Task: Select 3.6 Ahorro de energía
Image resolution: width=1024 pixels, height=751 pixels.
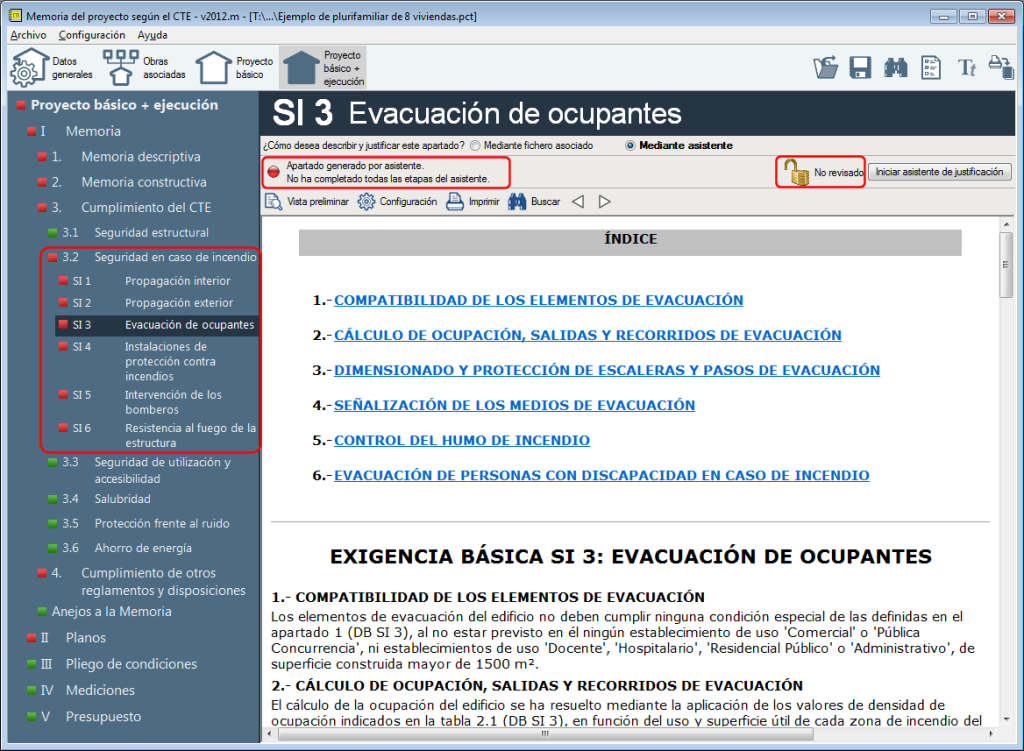Action: (x=142, y=549)
